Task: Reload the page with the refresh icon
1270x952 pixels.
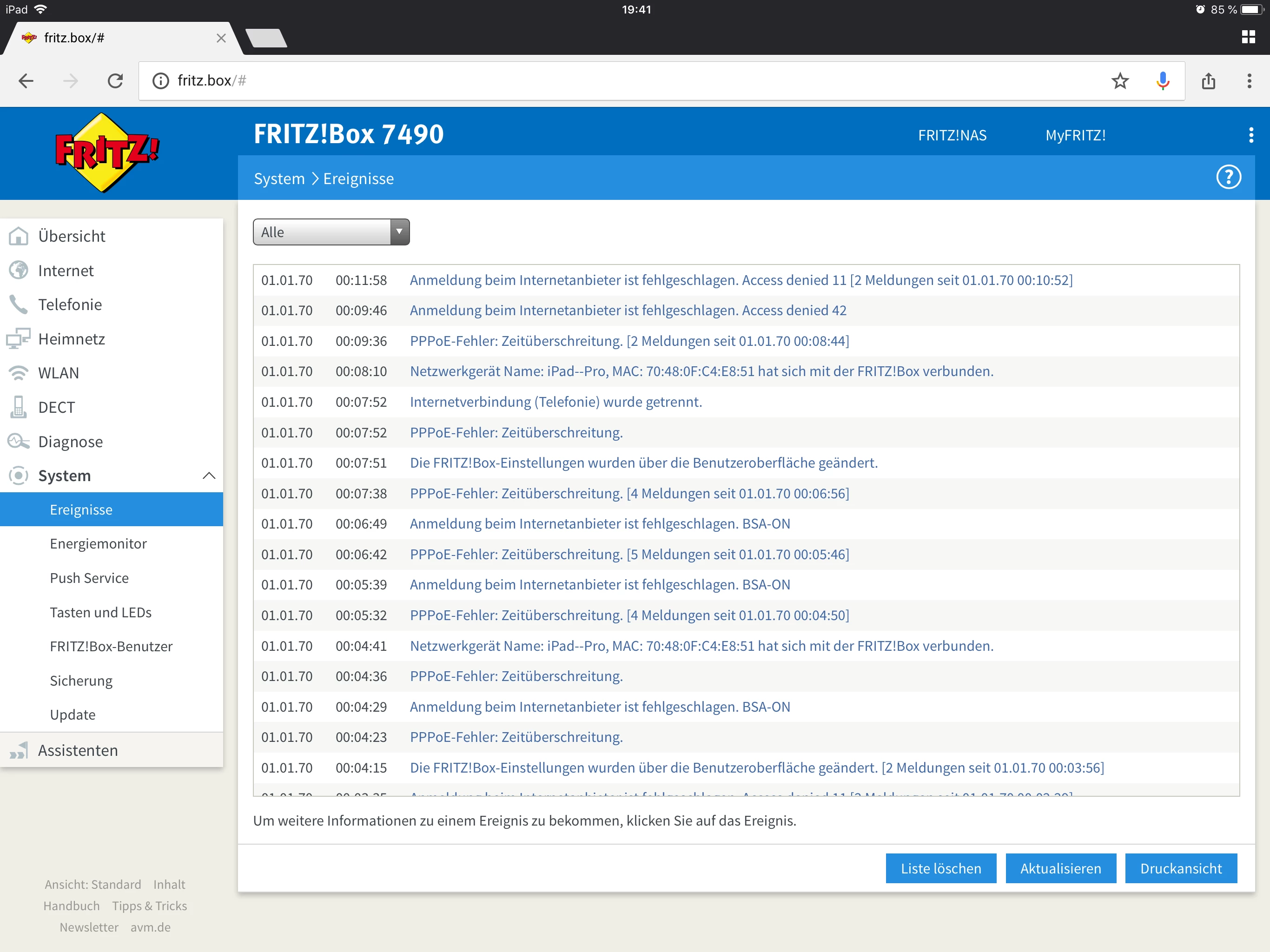Action: [115, 81]
